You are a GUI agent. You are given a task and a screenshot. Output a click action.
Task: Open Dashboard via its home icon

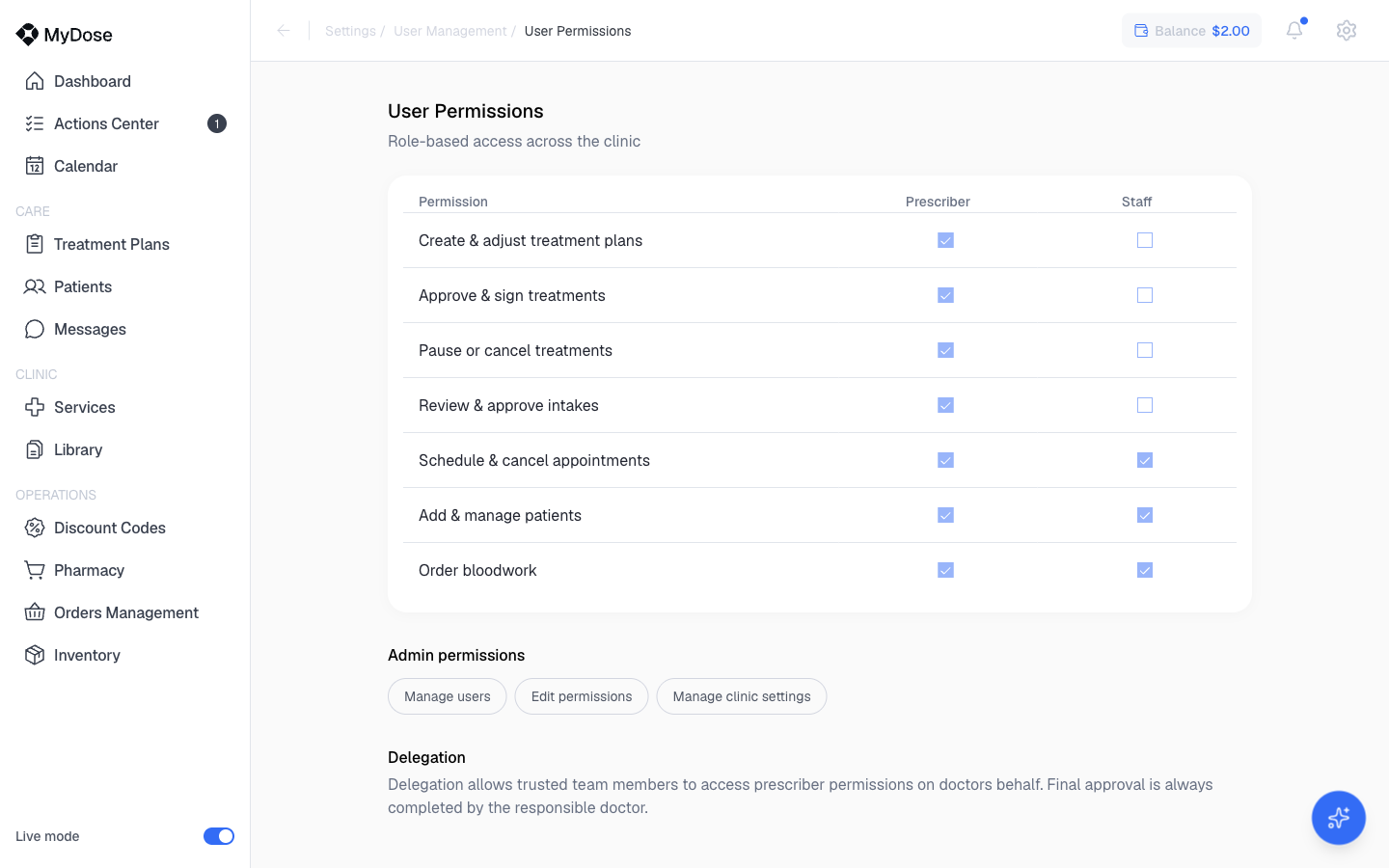[35, 81]
